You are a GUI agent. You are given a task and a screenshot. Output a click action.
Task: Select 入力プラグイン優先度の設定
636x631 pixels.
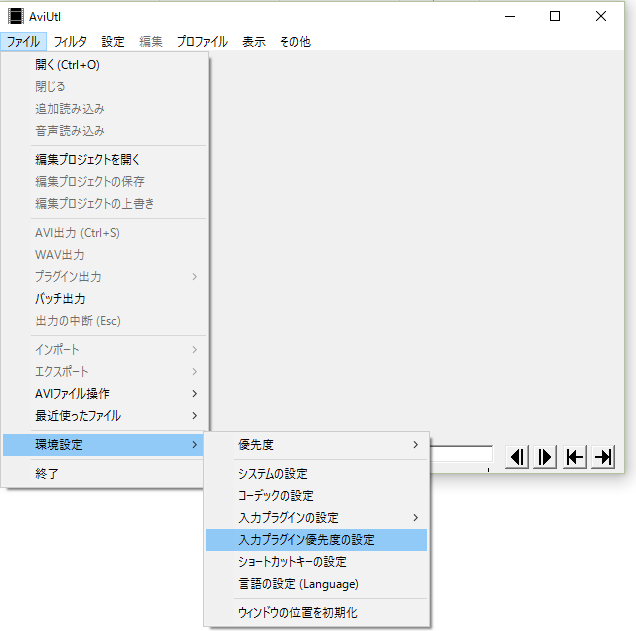[316, 540]
